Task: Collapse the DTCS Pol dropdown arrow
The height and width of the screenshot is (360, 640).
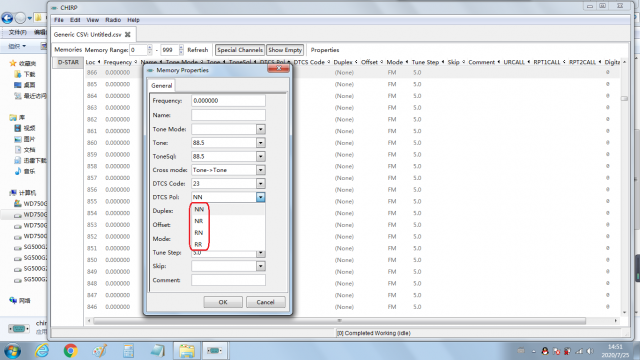Action: 260,197
